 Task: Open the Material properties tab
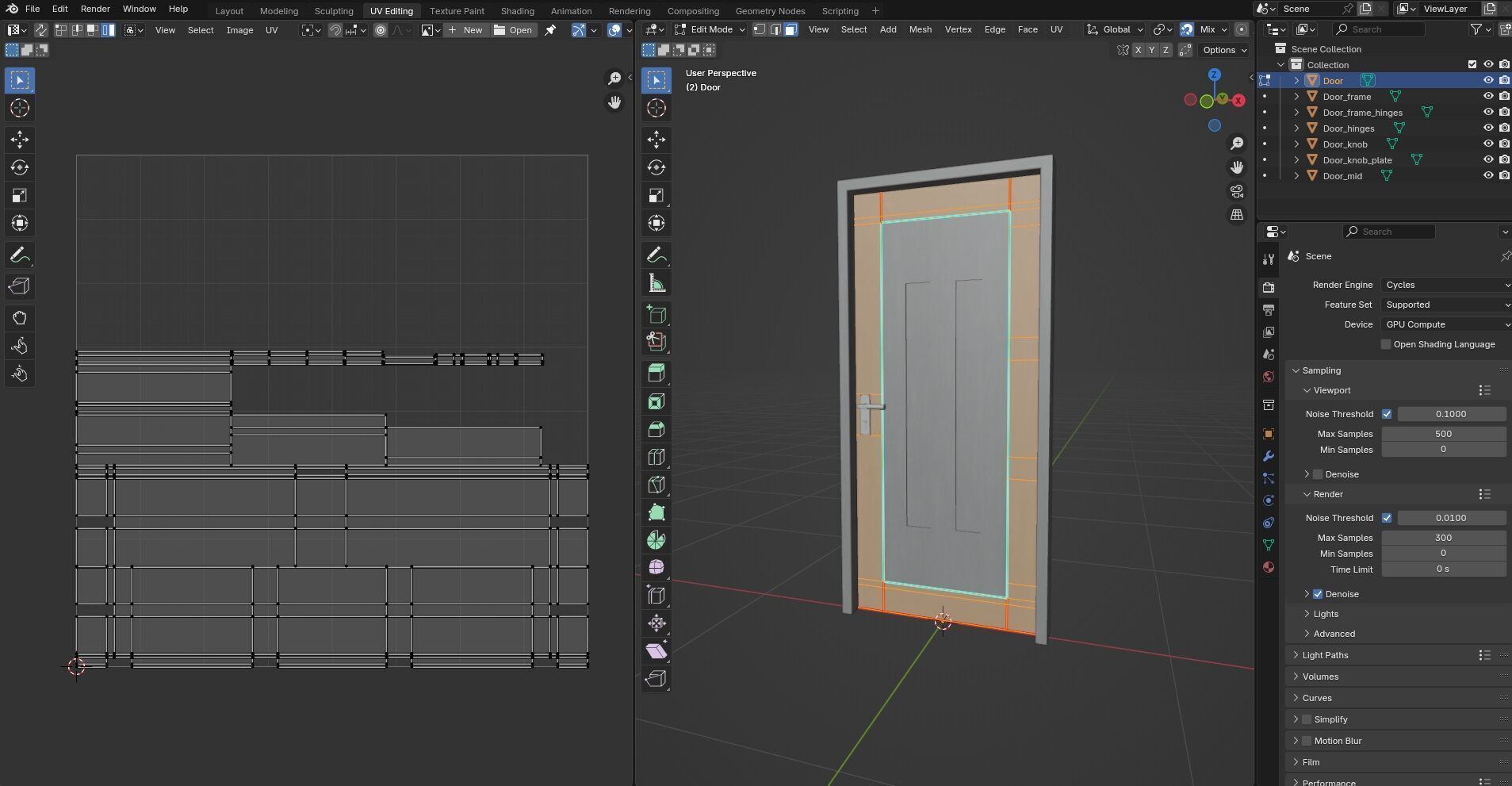(1269, 567)
